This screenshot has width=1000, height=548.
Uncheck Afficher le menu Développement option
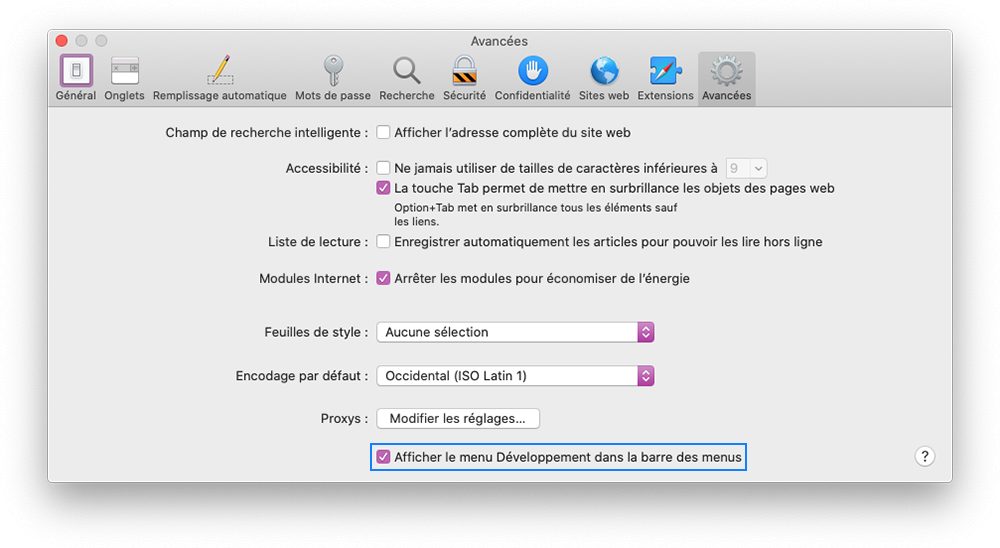pos(383,457)
